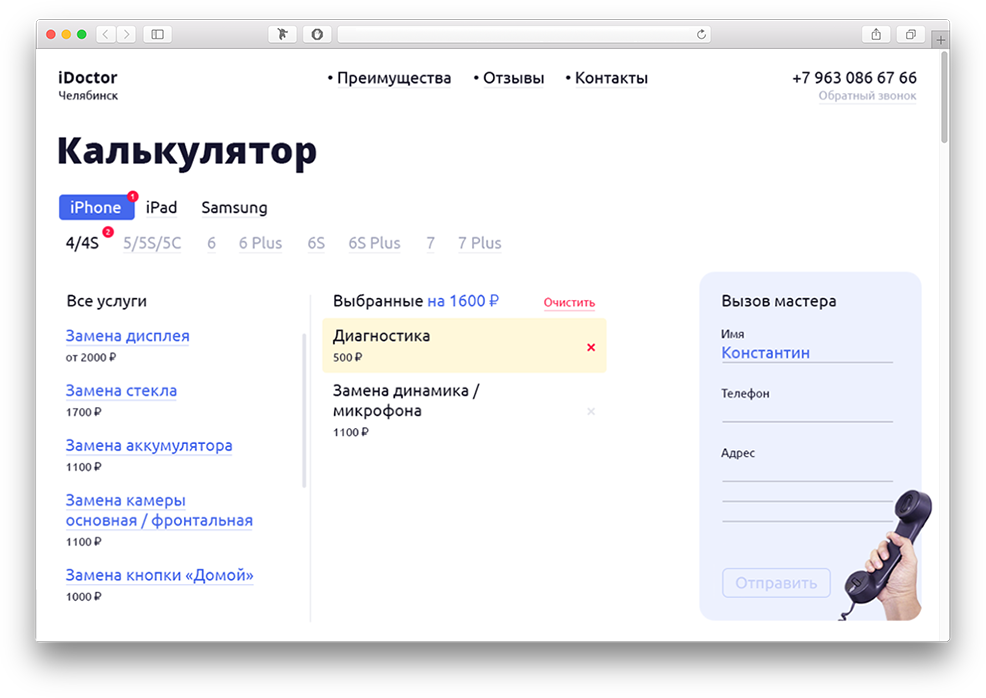This screenshot has height=698, width=986.
Task: Switch to the iPad tab
Action: tap(161, 207)
